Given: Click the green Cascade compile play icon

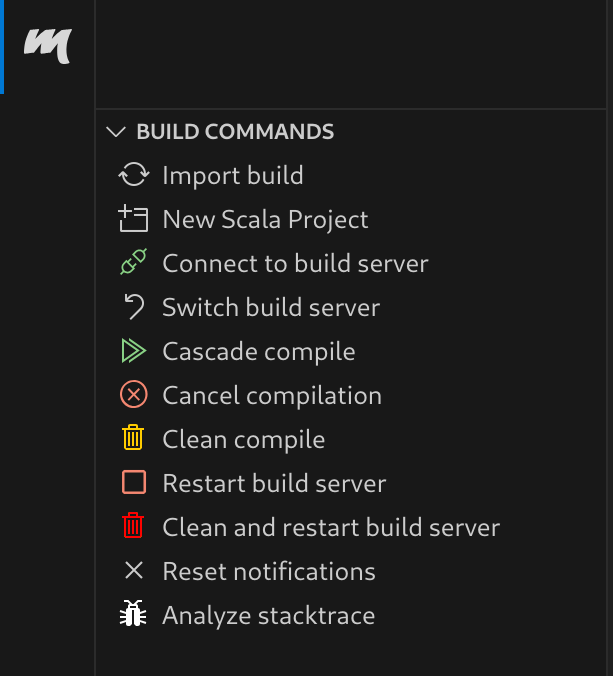Looking at the screenshot, I should (x=133, y=352).
